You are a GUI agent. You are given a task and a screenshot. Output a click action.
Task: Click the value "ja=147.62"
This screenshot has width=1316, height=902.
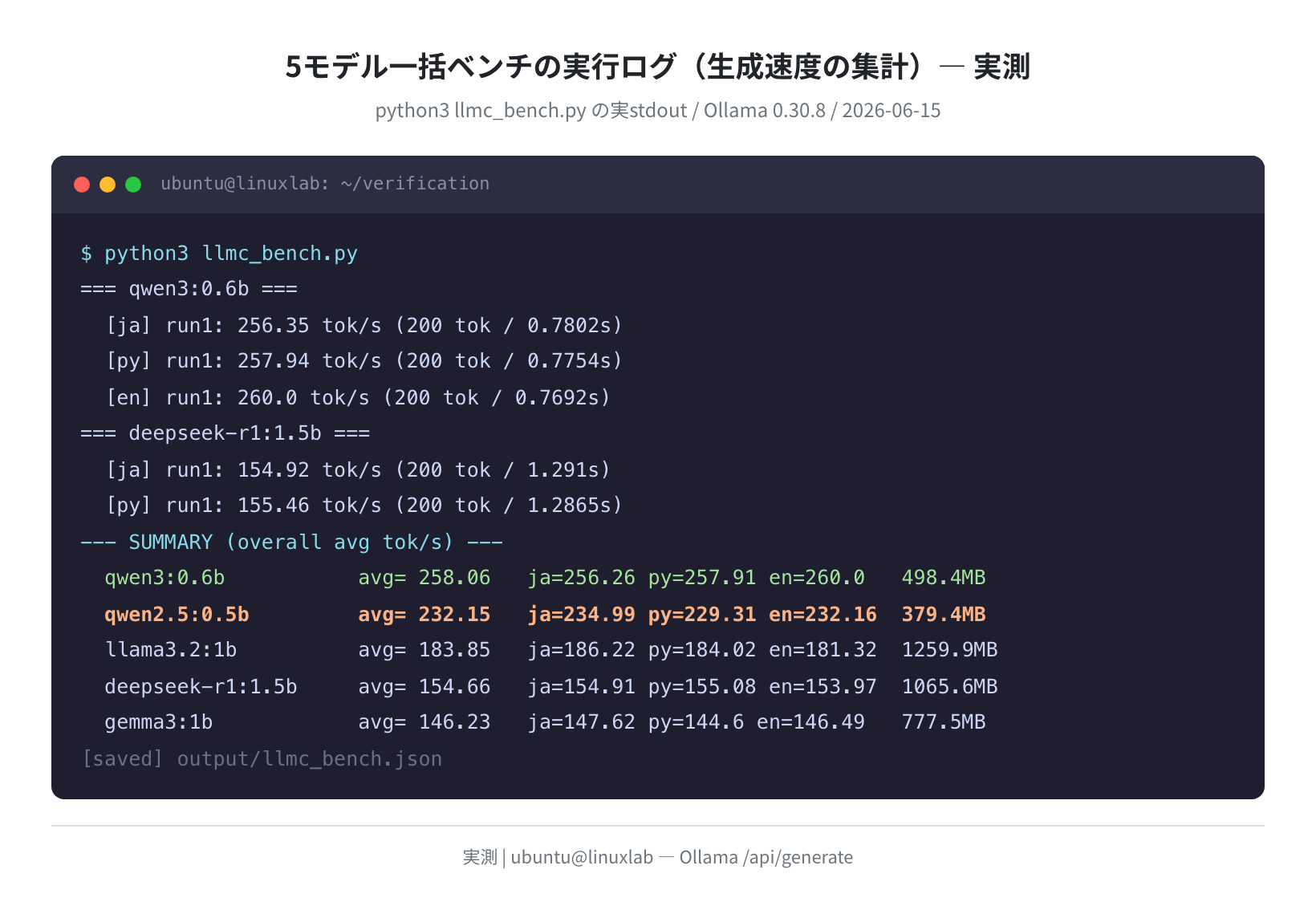tap(582, 722)
